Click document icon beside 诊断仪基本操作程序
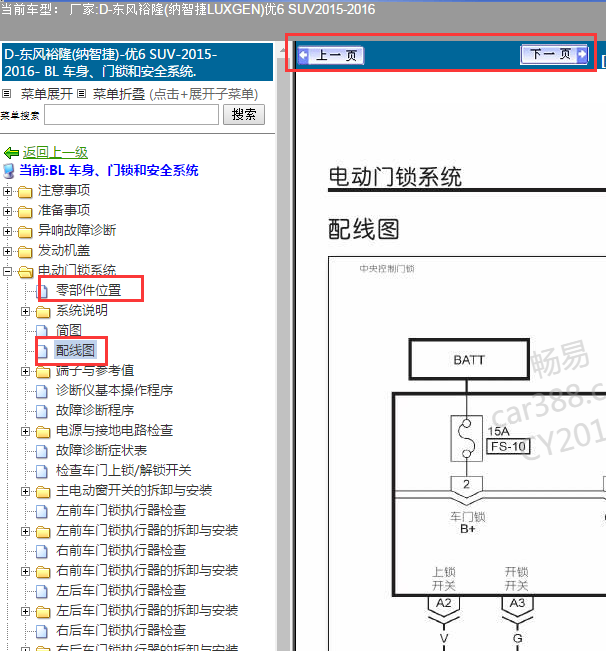The width and height of the screenshot is (606, 651). pos(42,391)
